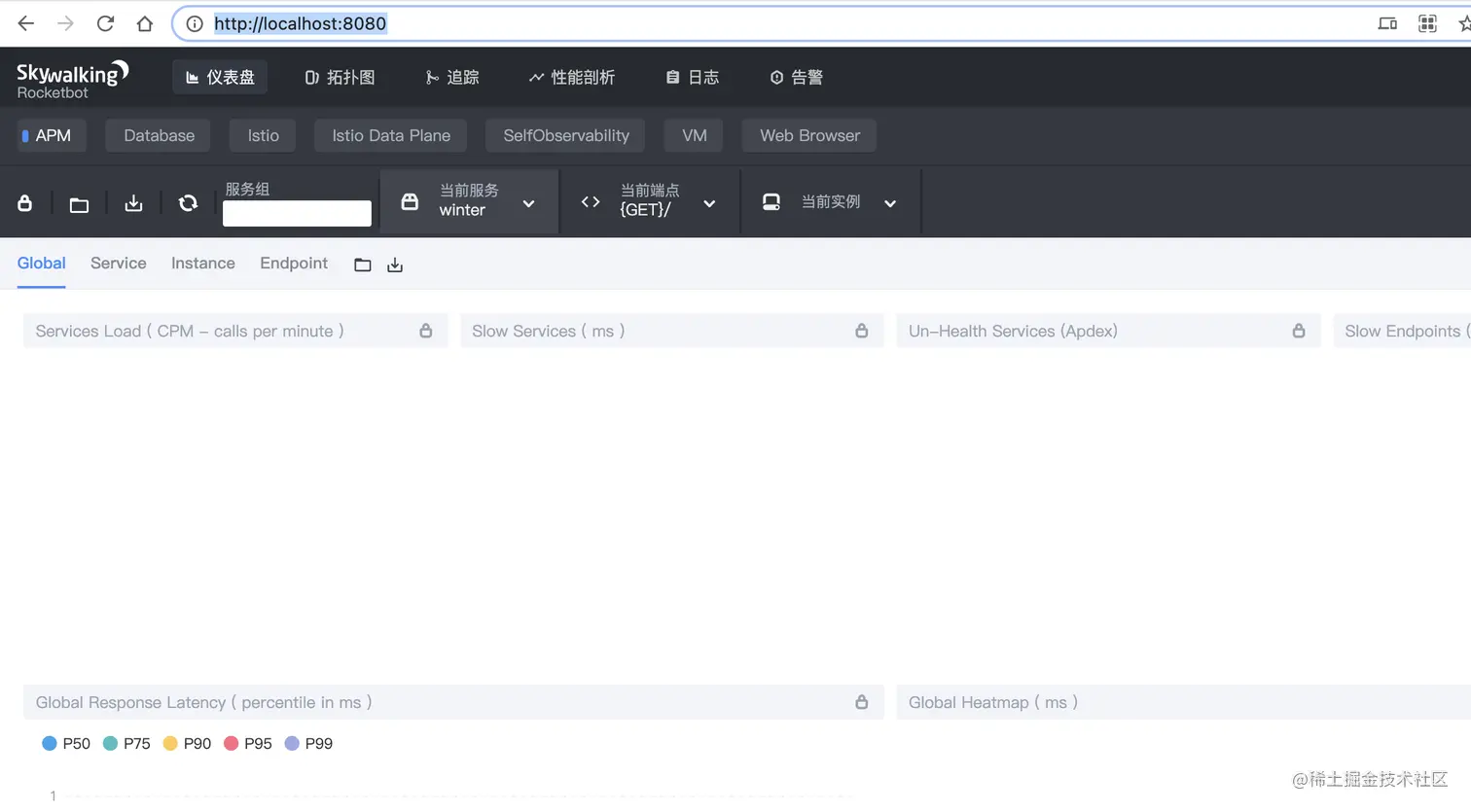Screen dimensions: 1471x812
Task: Switch to the Web Browser layer
Action: pos(808,135)
